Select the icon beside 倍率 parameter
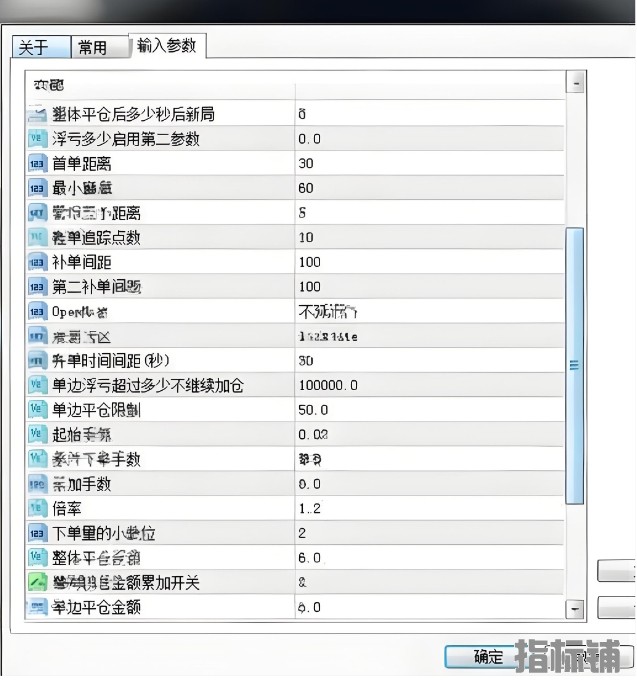The image size is (637, 681). (38, 509)
